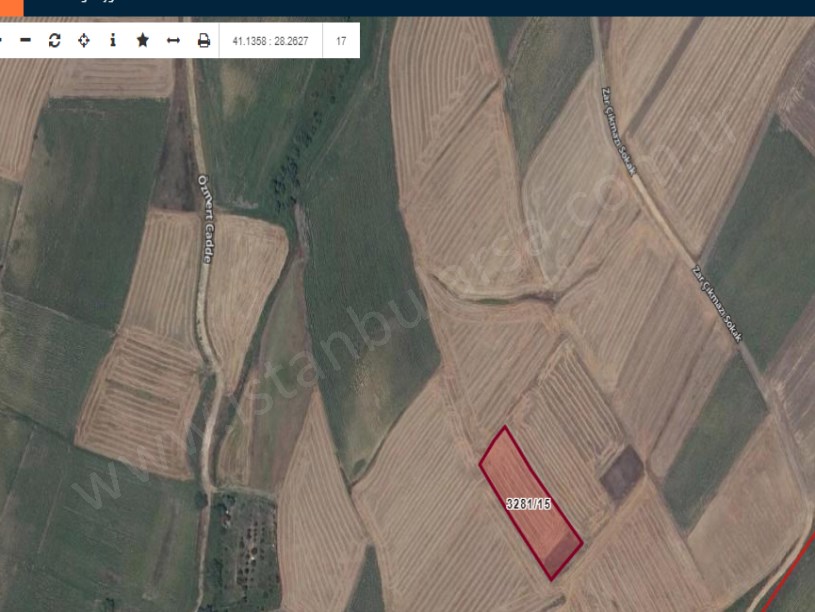Select the zoom out tool
This screenshot has height=612, width=815.
click(24, 42)
